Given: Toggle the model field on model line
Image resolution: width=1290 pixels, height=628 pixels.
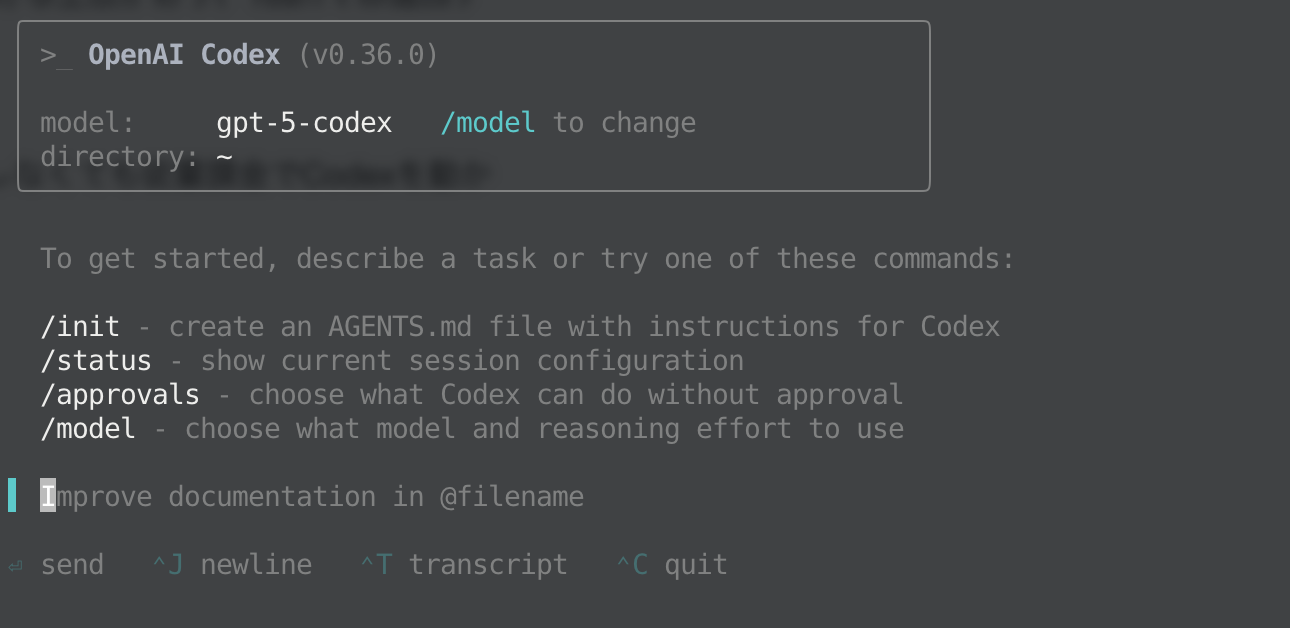Looking at the screenshot, I should [x=88, y=122].
